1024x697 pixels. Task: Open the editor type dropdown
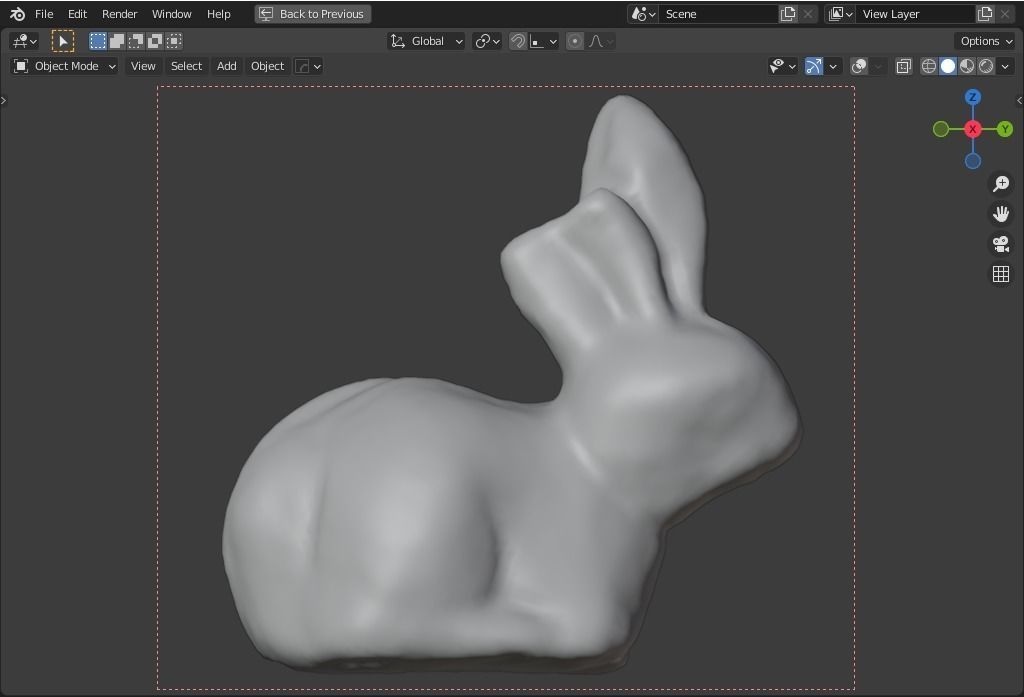(x=25, y=41)
